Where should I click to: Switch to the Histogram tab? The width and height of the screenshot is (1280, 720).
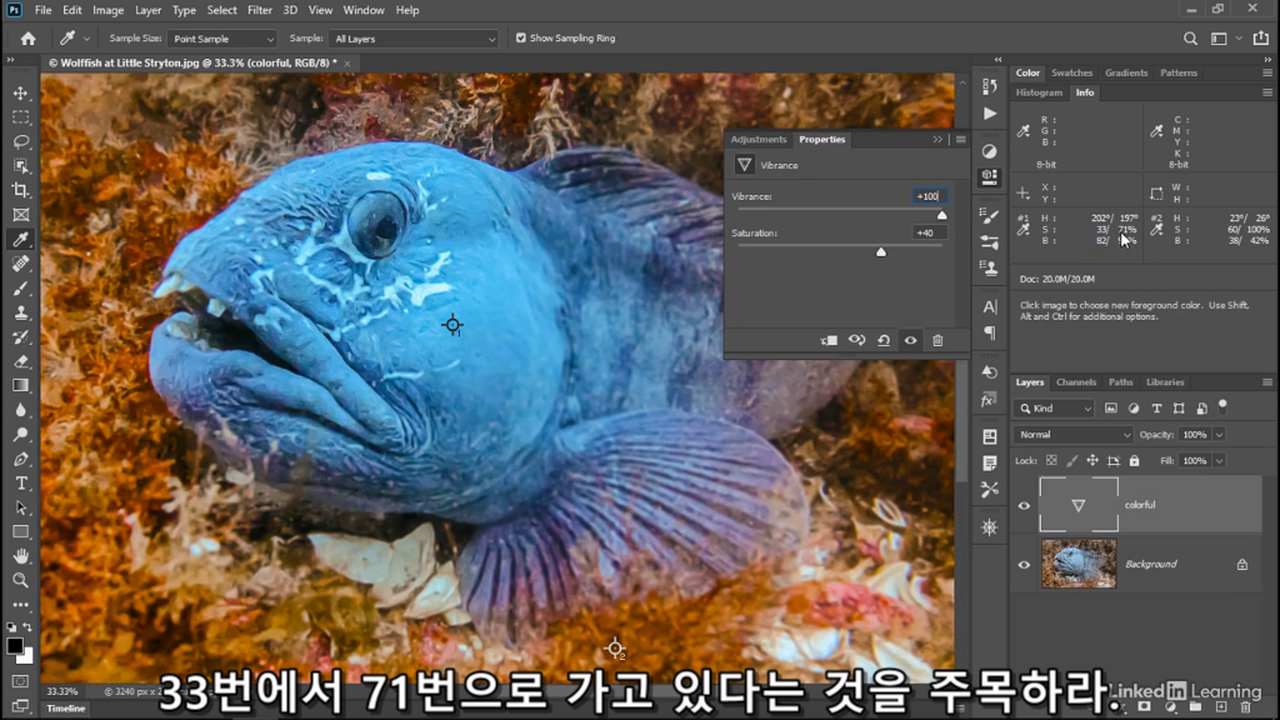[1039, 93]
